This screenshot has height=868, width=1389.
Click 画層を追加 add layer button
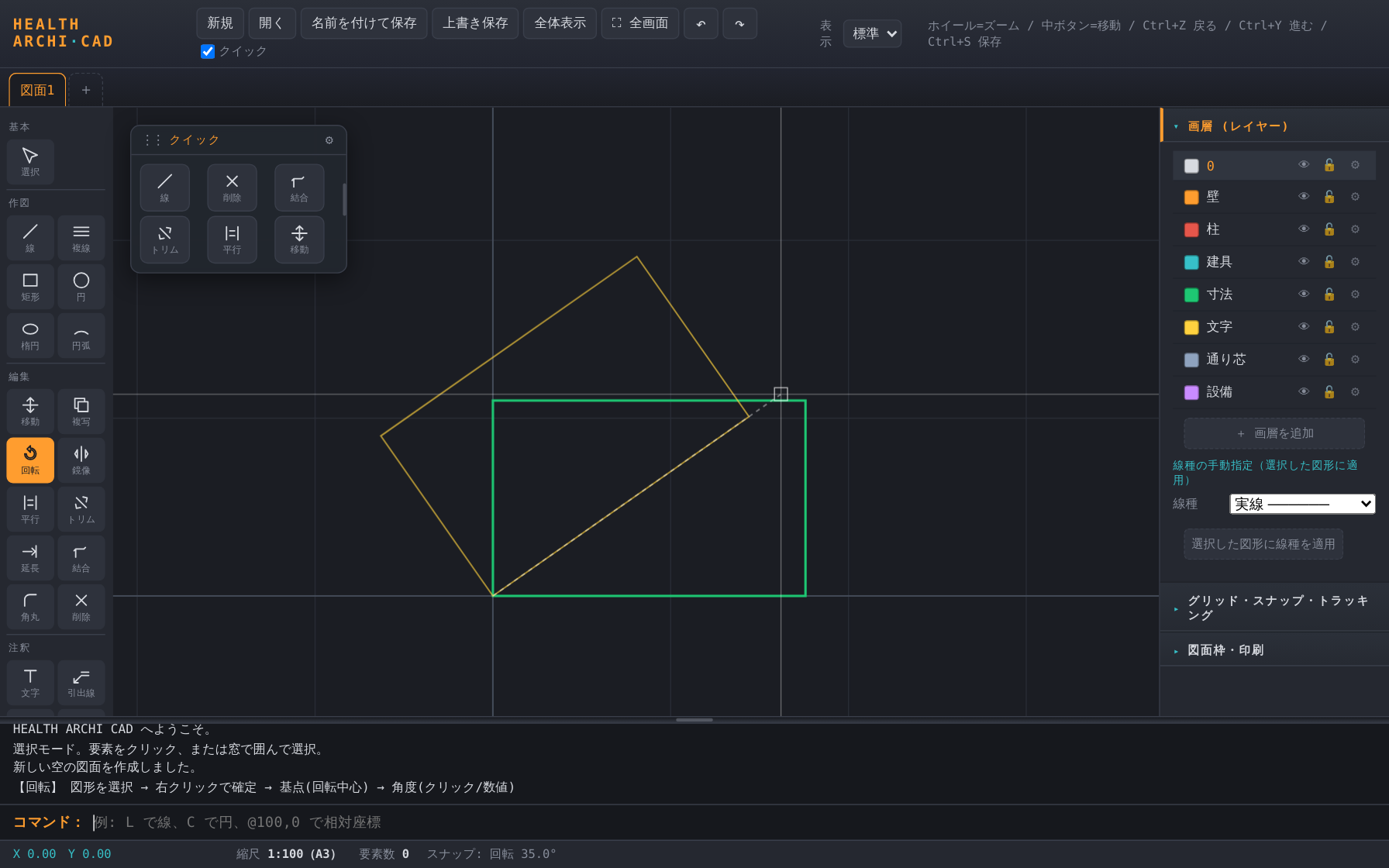(x=1274, y=433)
